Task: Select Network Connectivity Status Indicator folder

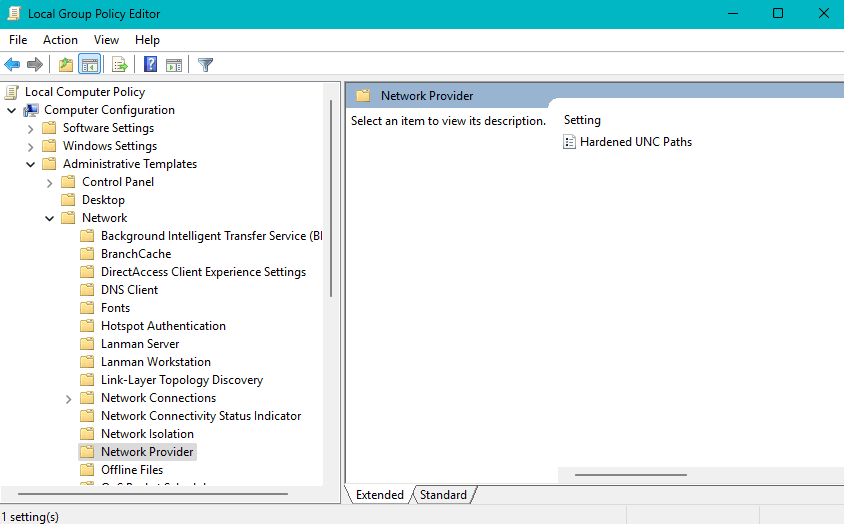Action: pos(201,416)
